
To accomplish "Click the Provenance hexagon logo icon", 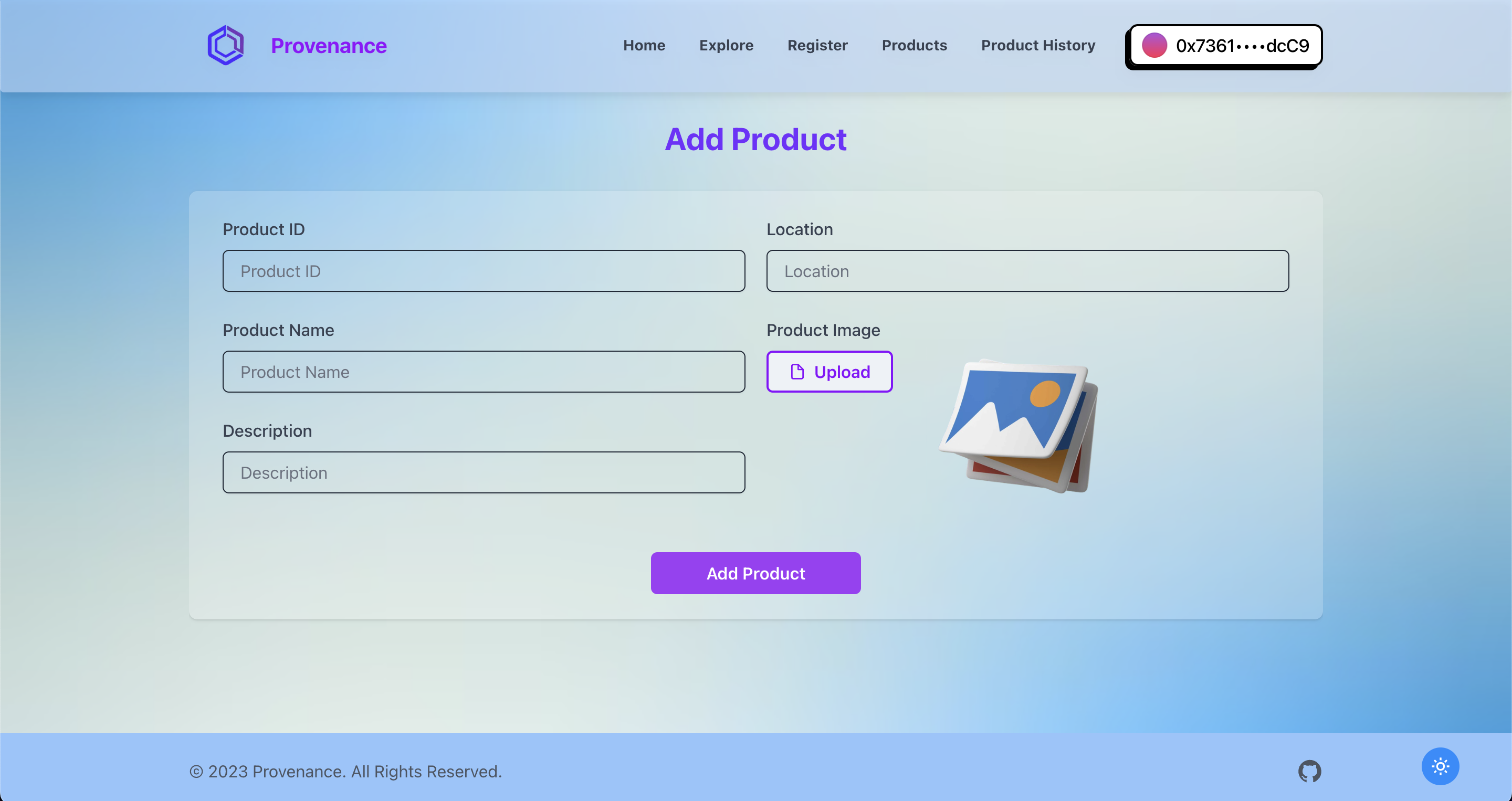I will 225,45.
